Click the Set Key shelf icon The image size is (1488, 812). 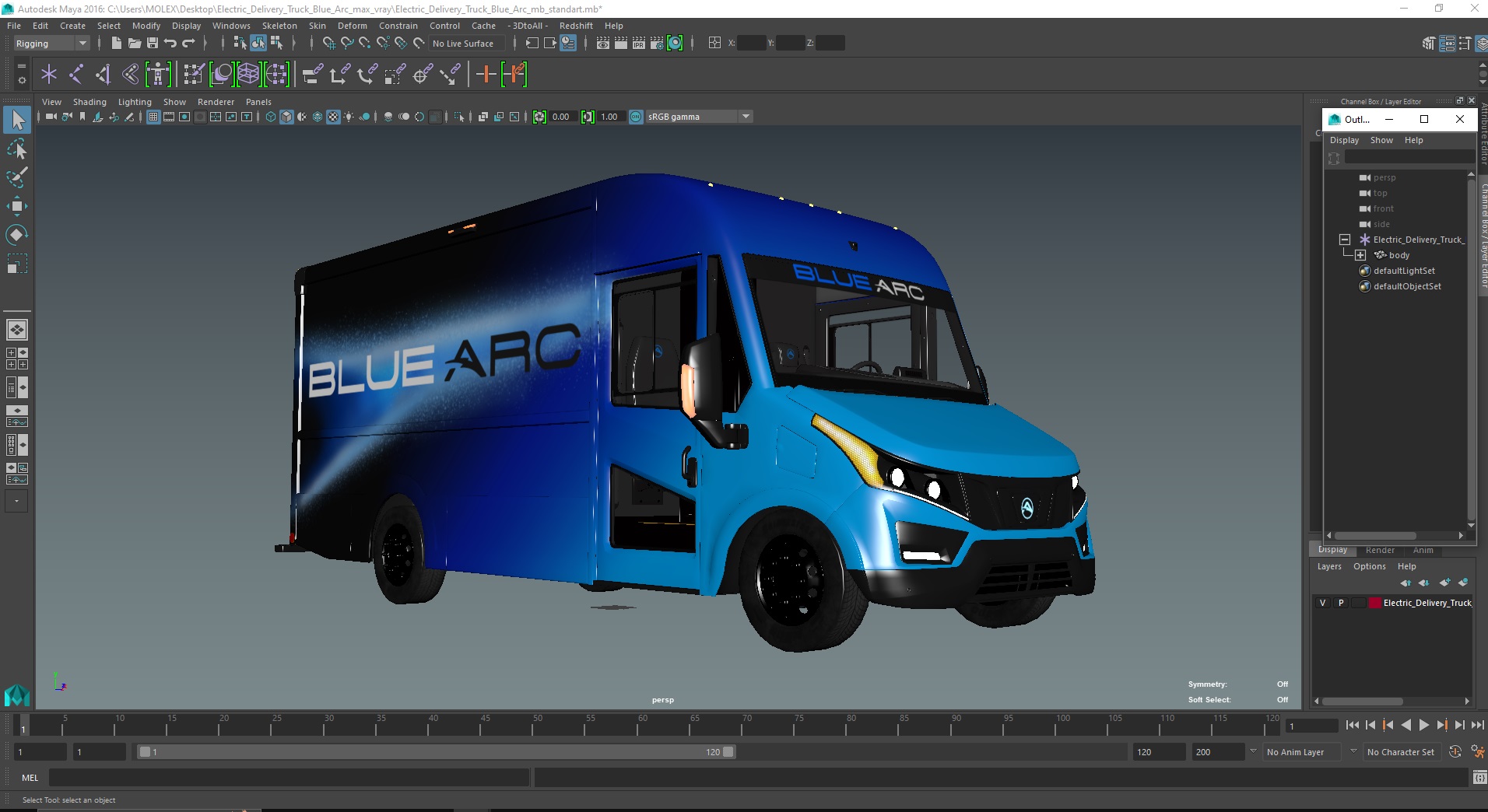point(486,75)
